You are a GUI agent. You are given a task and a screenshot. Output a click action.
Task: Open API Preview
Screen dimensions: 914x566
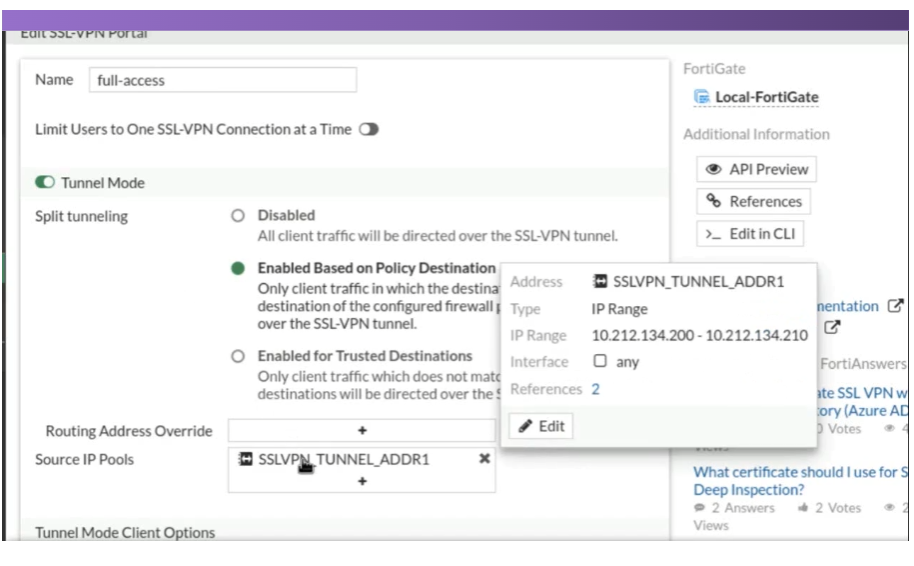756,169
